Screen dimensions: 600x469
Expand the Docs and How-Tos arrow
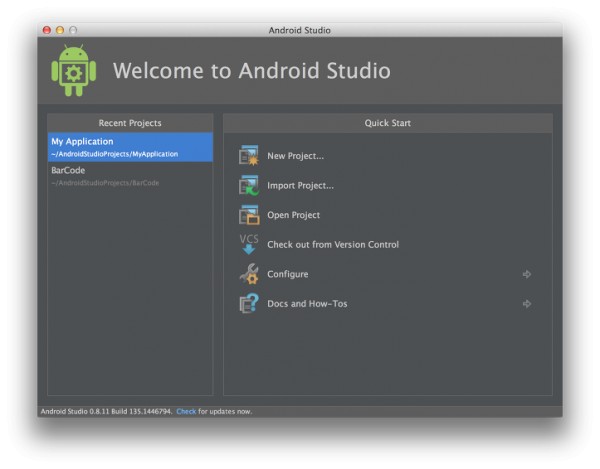point(527,304)
